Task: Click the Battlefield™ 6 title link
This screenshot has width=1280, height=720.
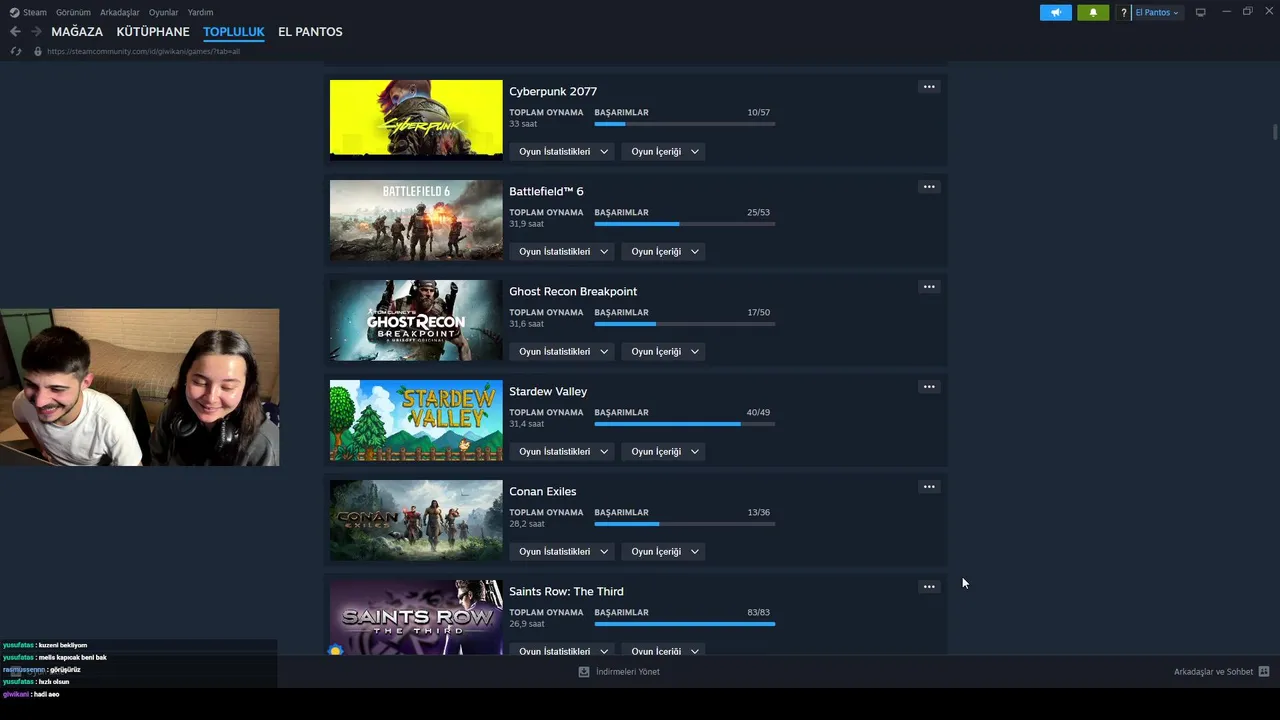Action: [x=546, y=191]
